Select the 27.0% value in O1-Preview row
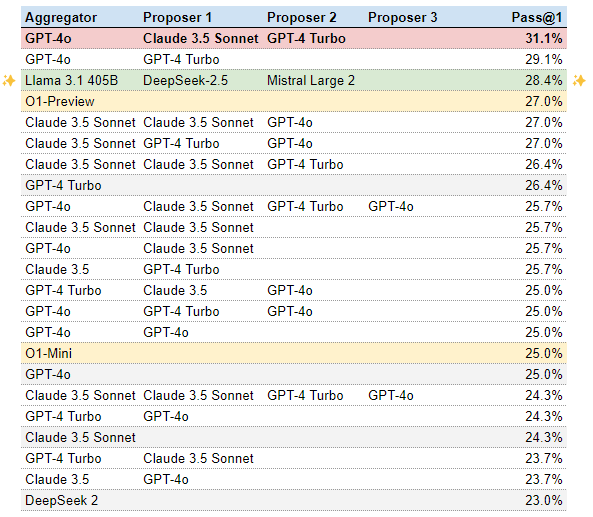 (x=543, y=101)
